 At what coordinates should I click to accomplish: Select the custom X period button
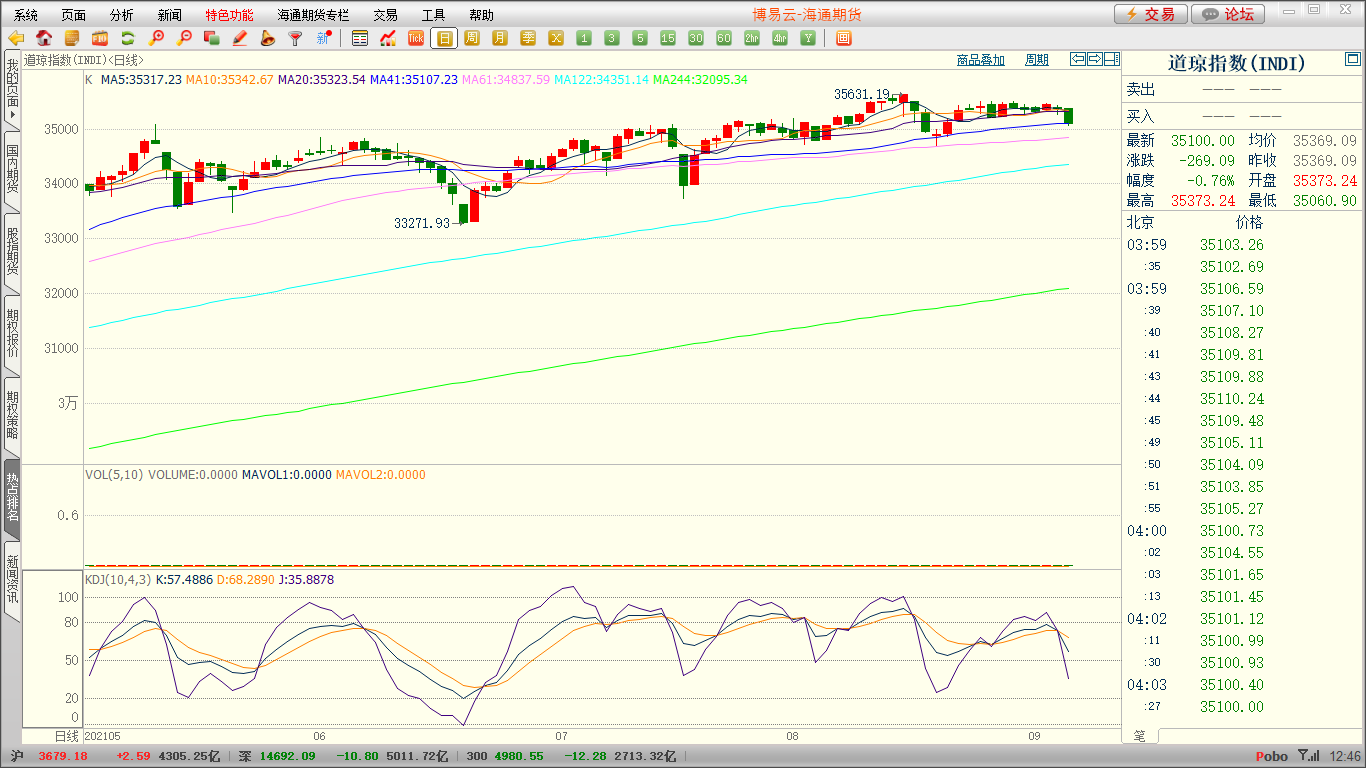pyautogui.click(x=556, y=38)
